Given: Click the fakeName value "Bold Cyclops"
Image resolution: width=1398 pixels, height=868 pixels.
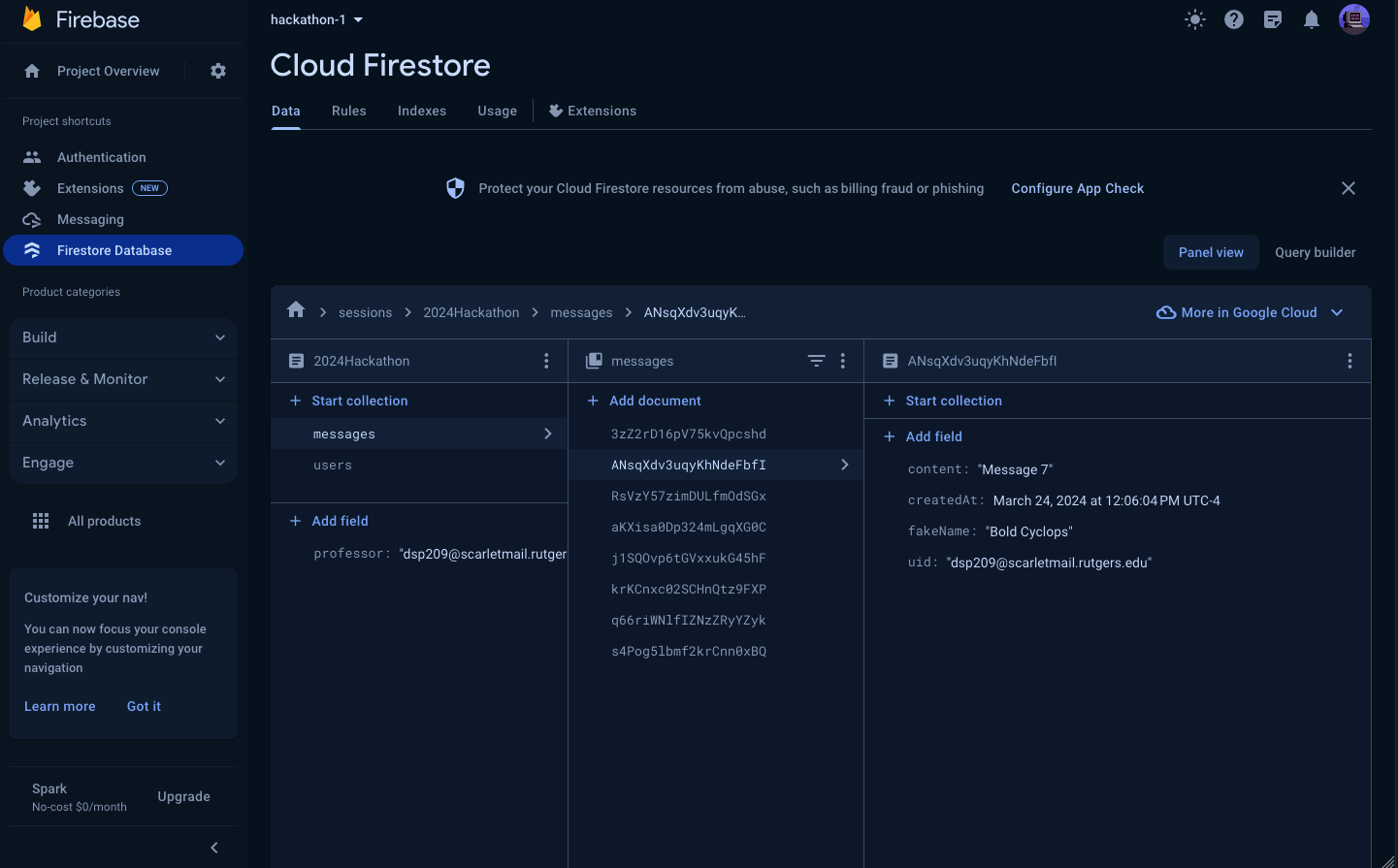Looking at the screenshot, I should coord(1029,531).
